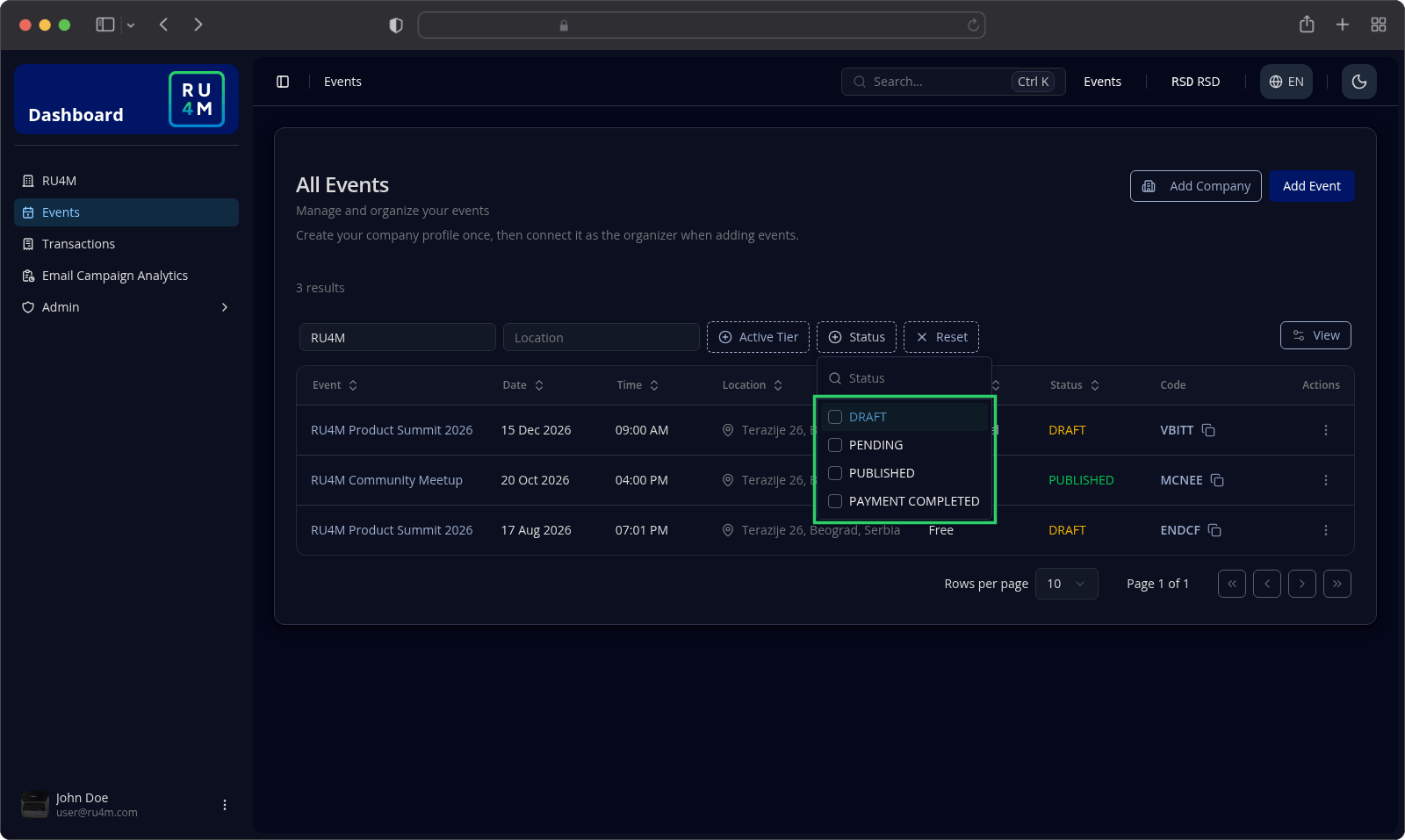
Task: Sort table by Date column
Action: pyautogui.click(x=523, y=385)
